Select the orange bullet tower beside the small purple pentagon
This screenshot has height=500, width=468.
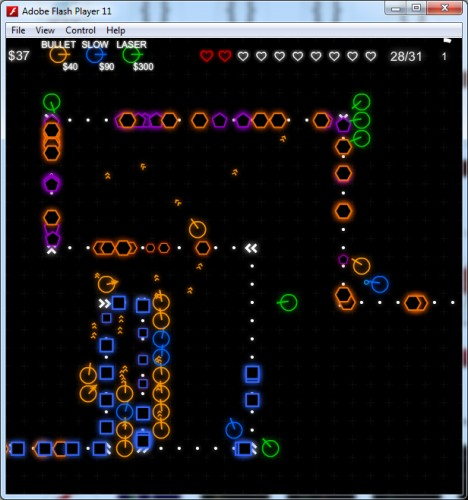[361, 266]
